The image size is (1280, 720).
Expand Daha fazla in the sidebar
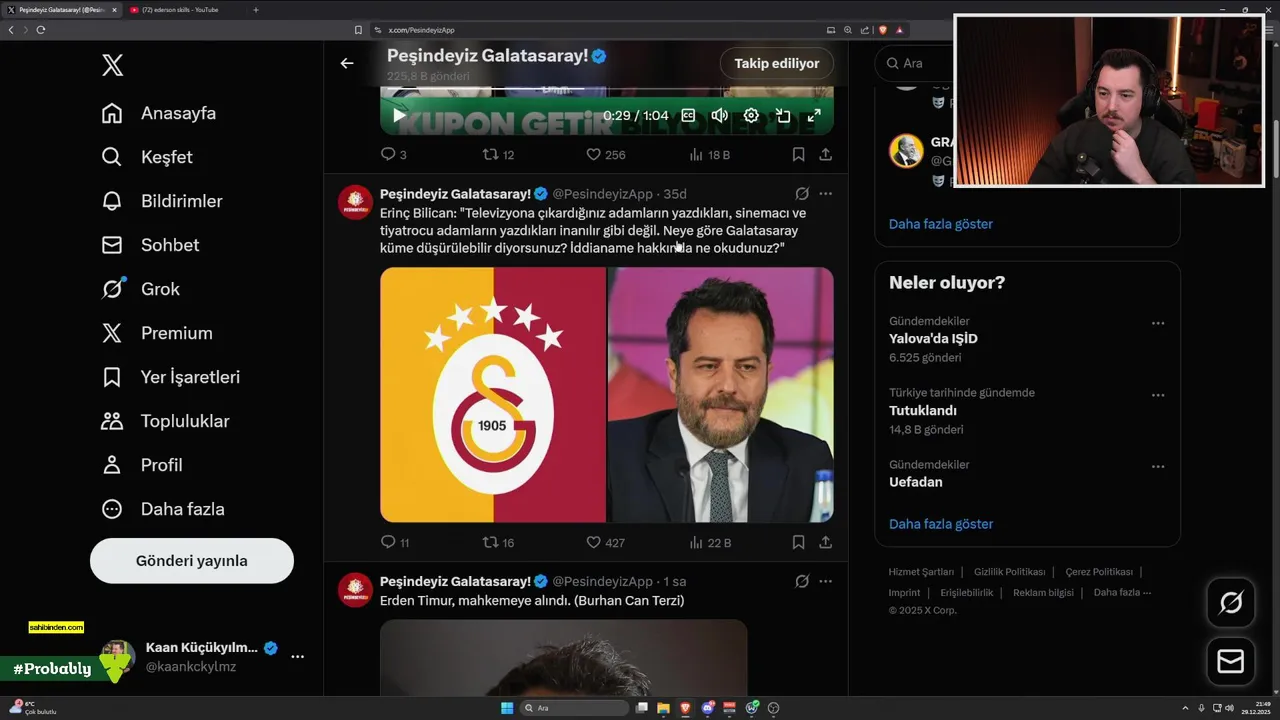tap(163, 509)
